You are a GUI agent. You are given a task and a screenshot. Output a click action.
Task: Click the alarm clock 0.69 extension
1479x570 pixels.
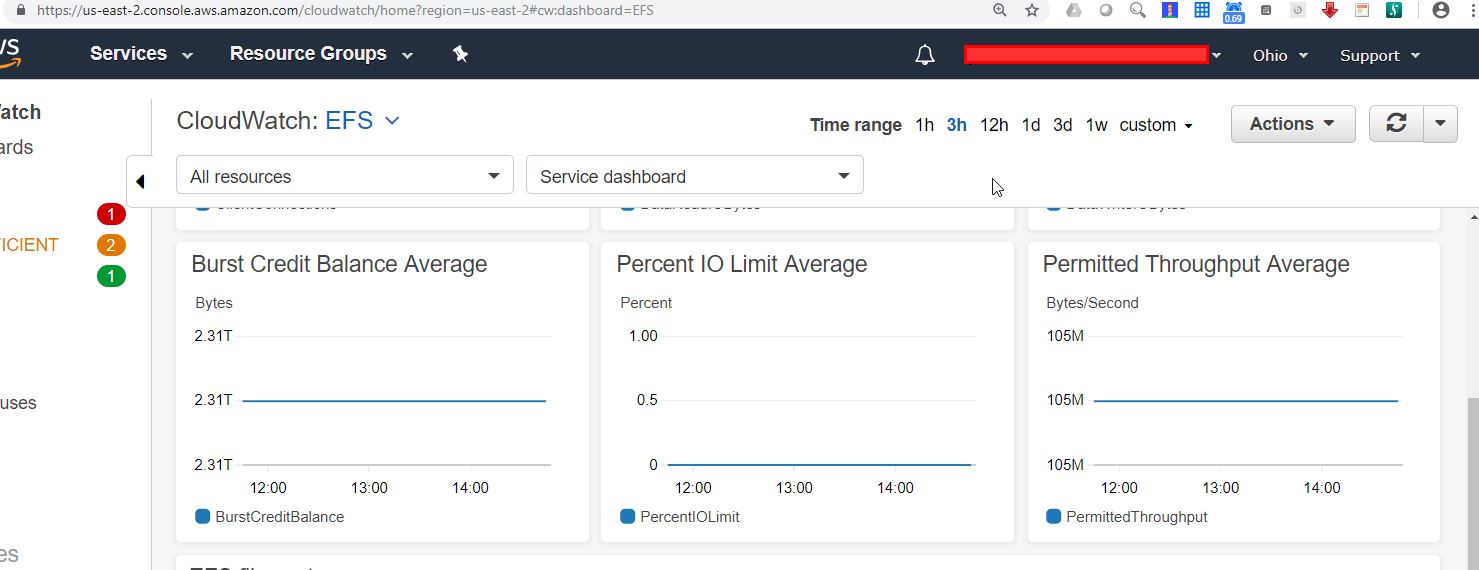coord(1234,11)
